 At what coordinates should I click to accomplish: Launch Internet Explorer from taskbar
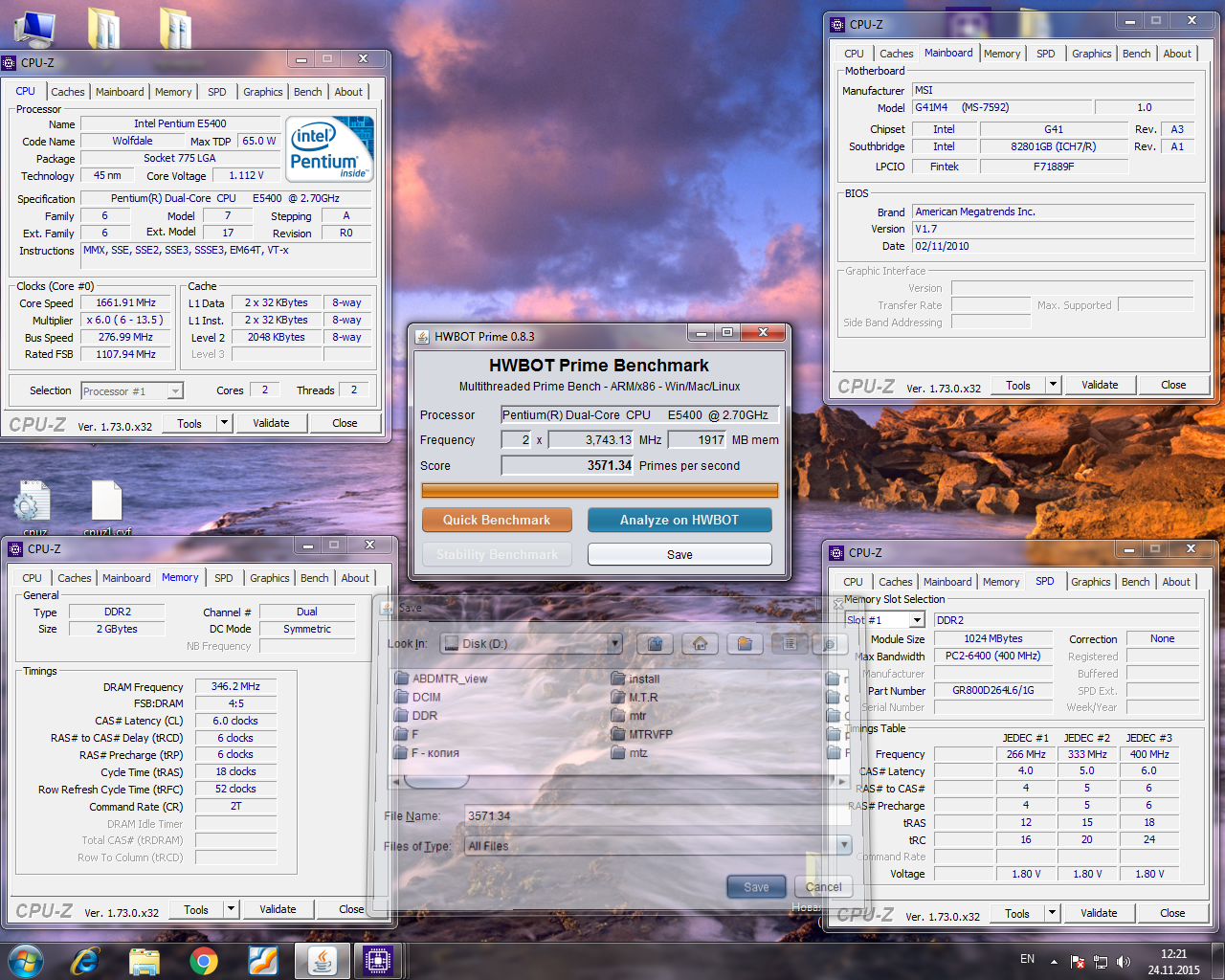click(x=86, y=960)
